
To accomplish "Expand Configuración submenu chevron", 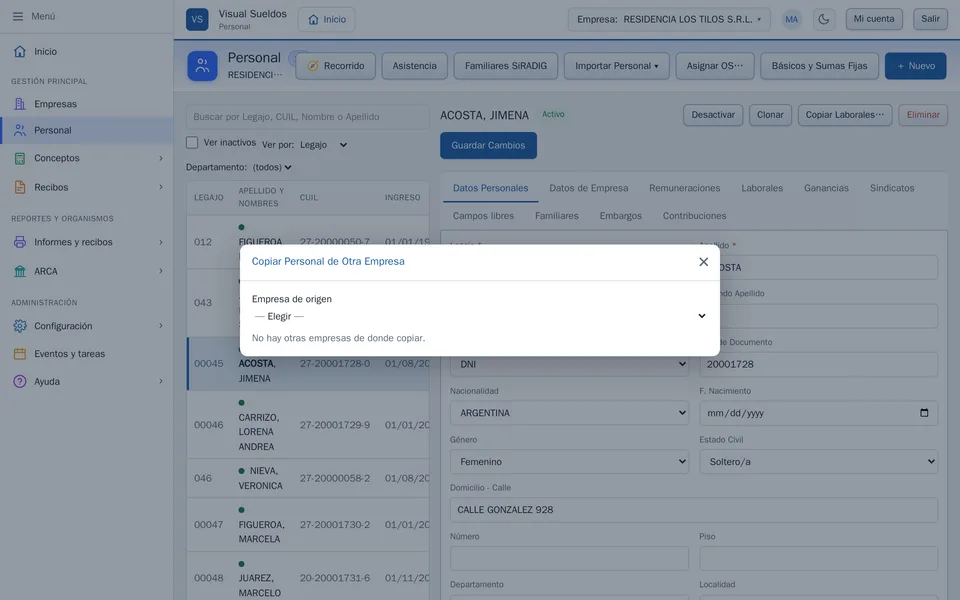I will tap(161, 326).
